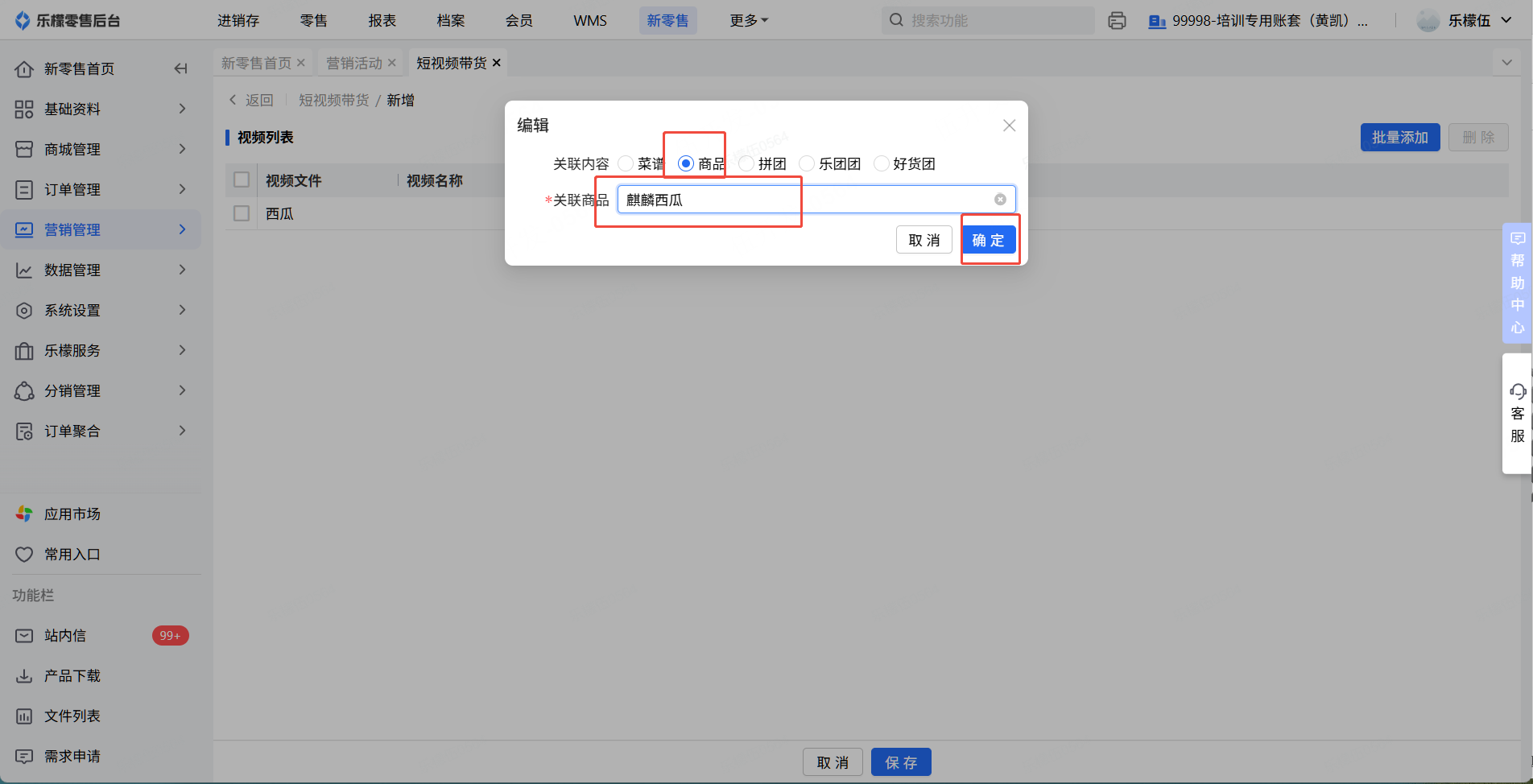Click the 批量添加 button
Viewport: 1533px width, 784px height.
coord(1400,138)
